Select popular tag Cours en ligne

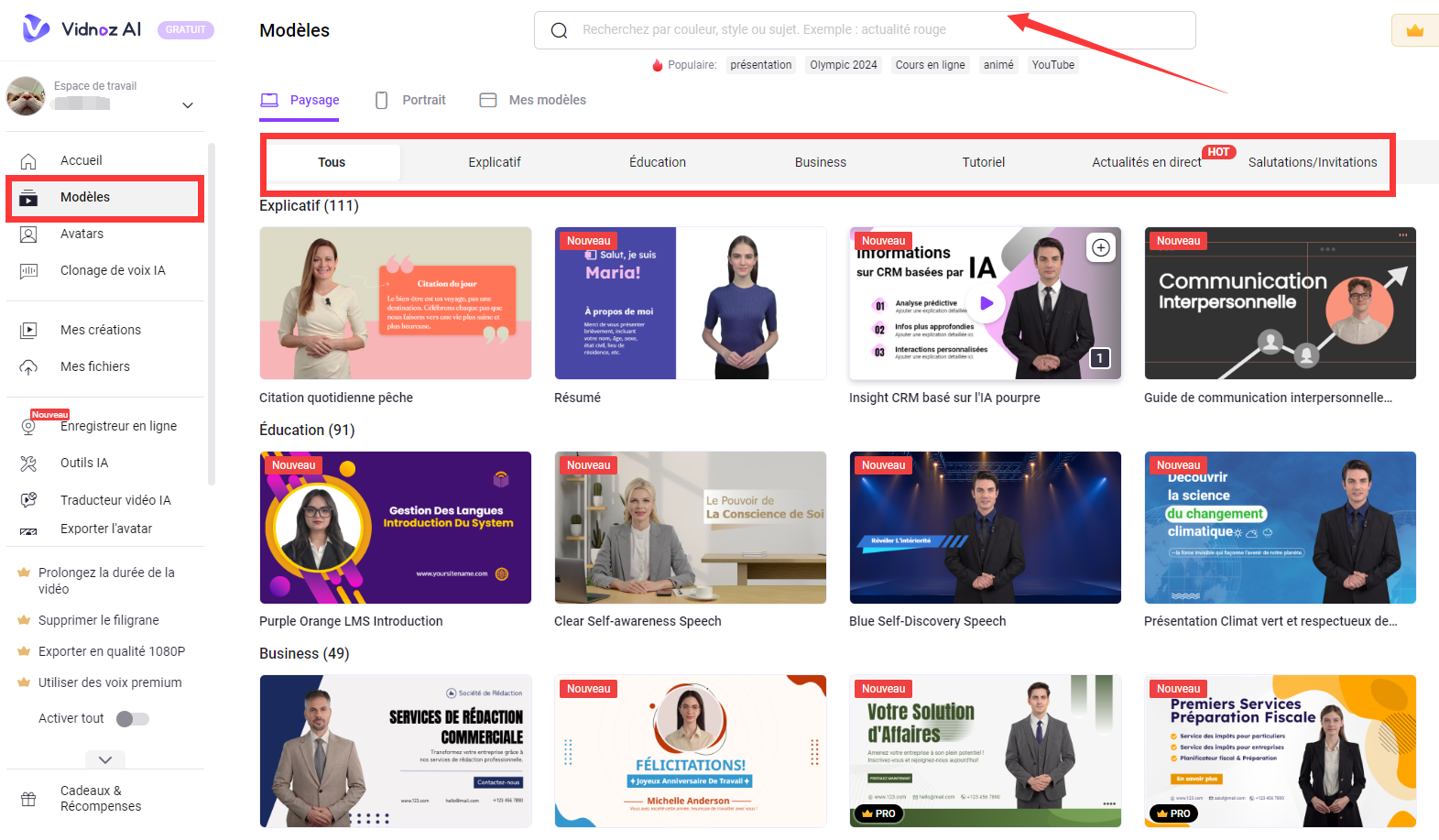tap(930, 65)
